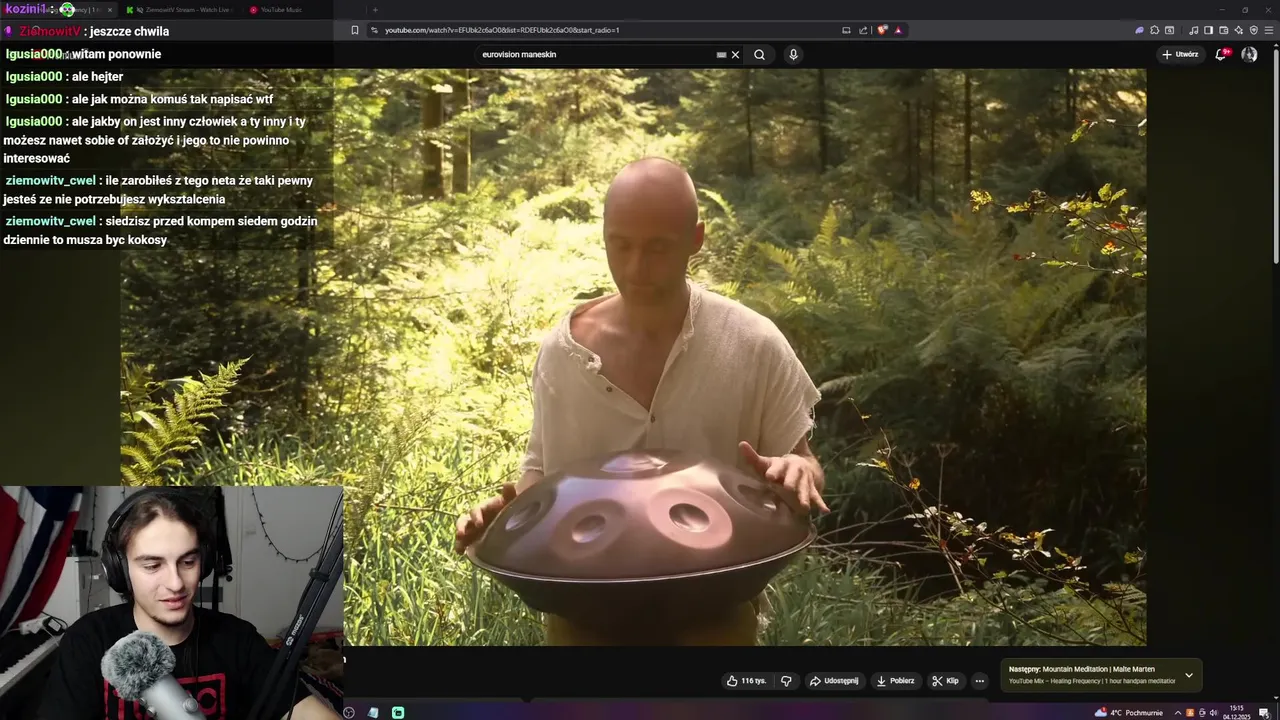The width and height of the screenshot is (1280, 720).
Task: Open the YouTube account avatar menu
Action: point(1249,54)
